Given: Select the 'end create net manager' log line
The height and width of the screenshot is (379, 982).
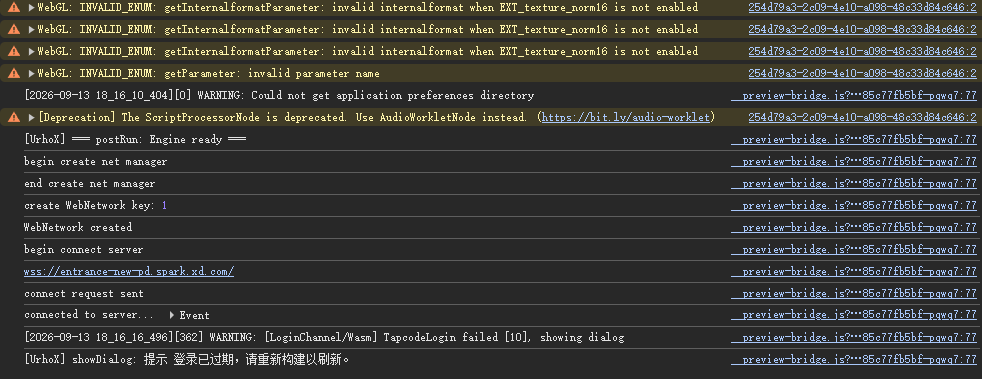Looking at the screenshot, I should [x=90, y=184].
